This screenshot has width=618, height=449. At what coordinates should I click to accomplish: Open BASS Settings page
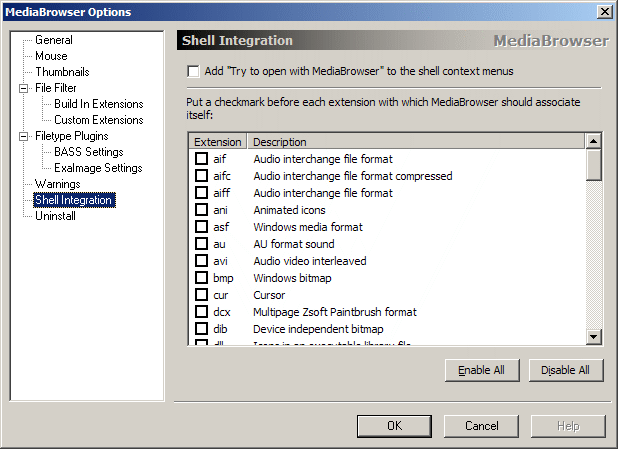tap(89, 152)
